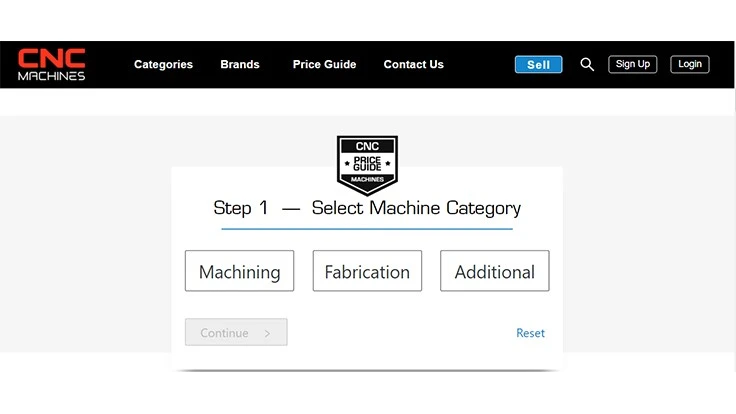The height and width of the screenshot is (414, 736).
Task: Select the Additional category
Action: 495,271
